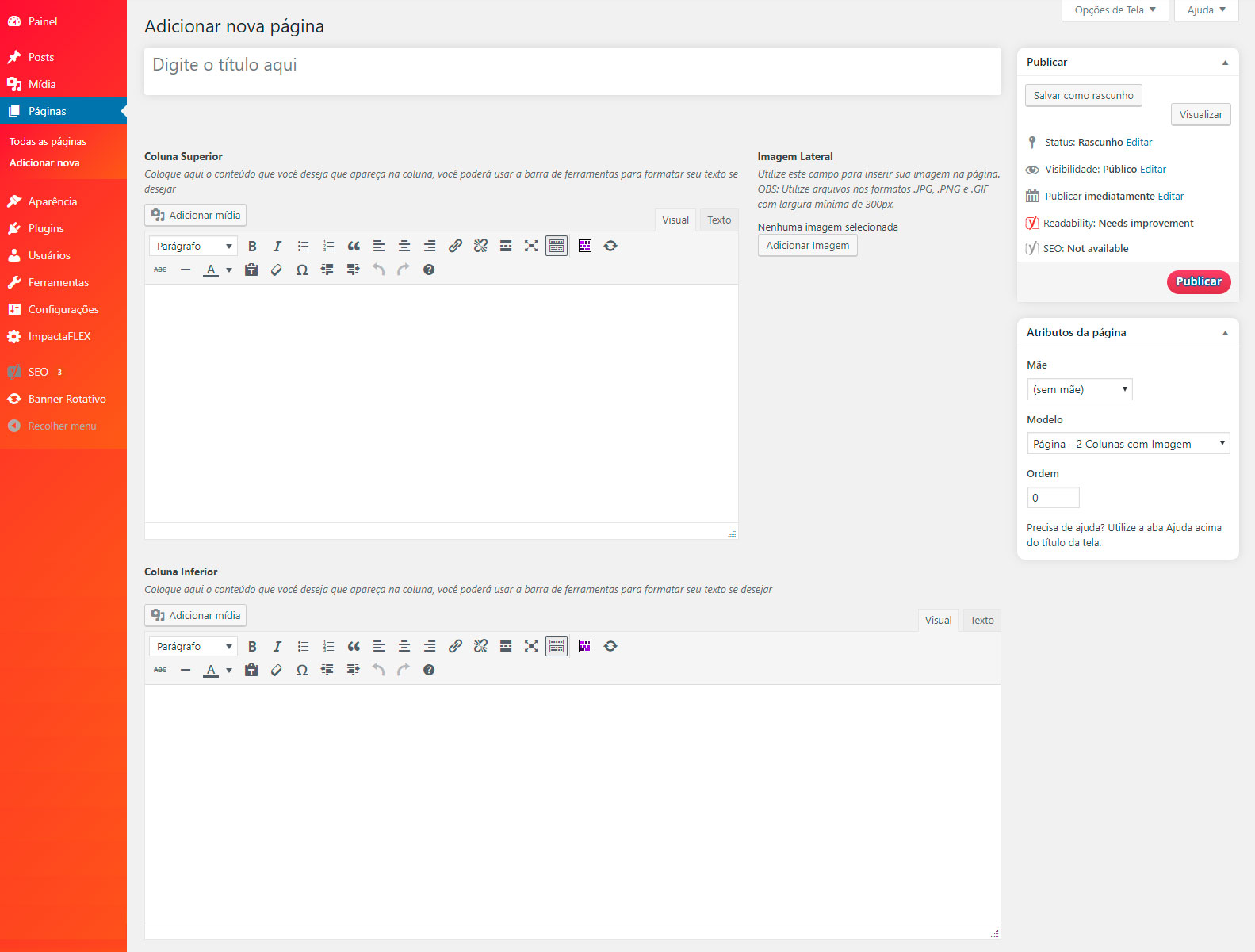The width and height of the screenshot is (1255, 952).
Task: Remove link in Coluna Superior editor
Action: pyautogui.click(x=480, y=246)
